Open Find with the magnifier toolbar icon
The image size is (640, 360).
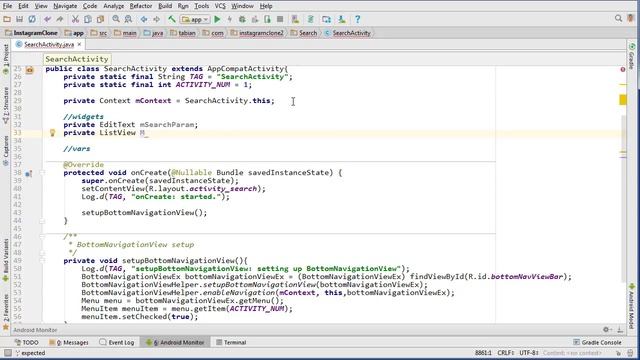coord(116,19)
